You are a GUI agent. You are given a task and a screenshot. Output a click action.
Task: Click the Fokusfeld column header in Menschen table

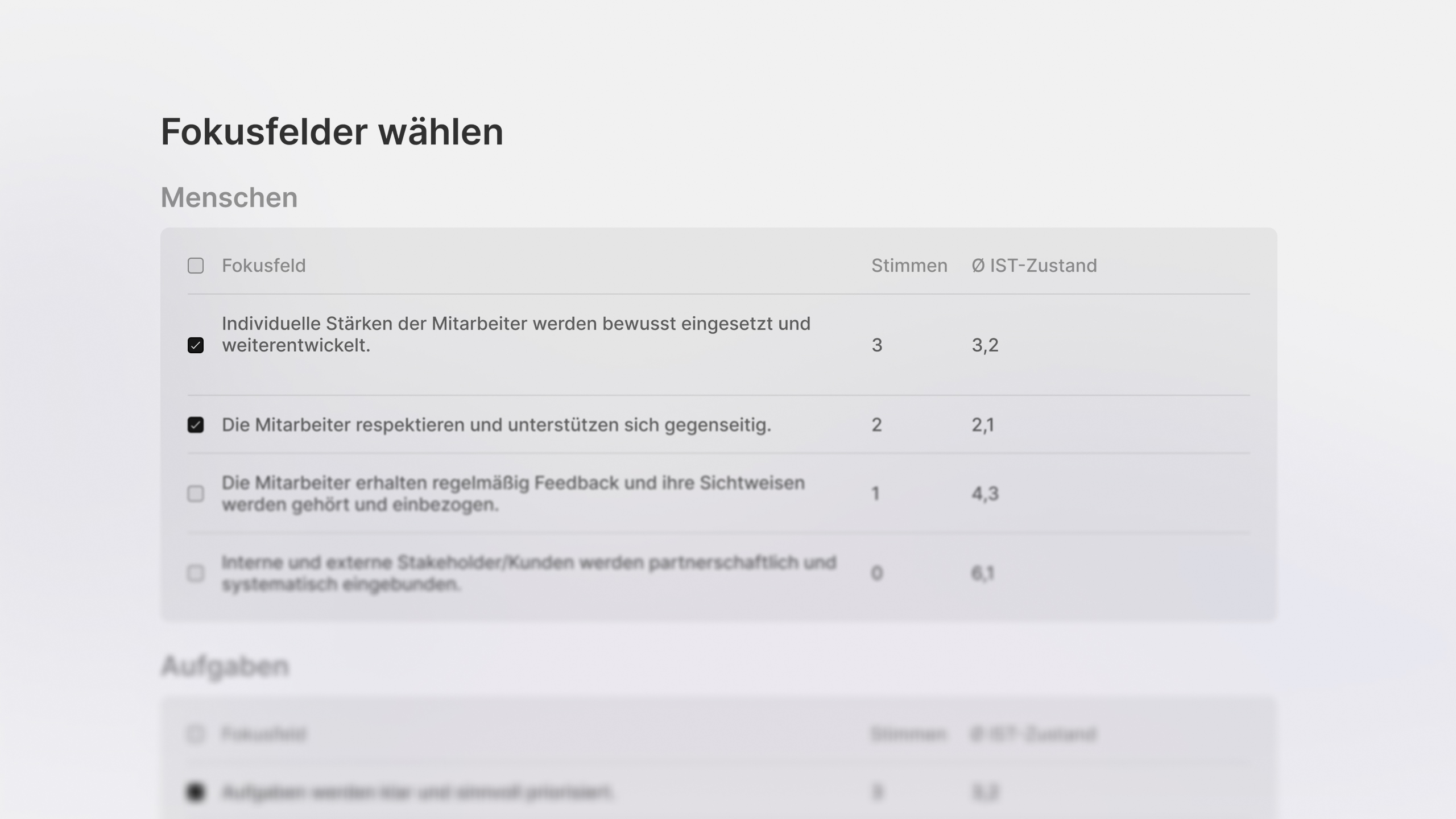(x=263, y=266)
